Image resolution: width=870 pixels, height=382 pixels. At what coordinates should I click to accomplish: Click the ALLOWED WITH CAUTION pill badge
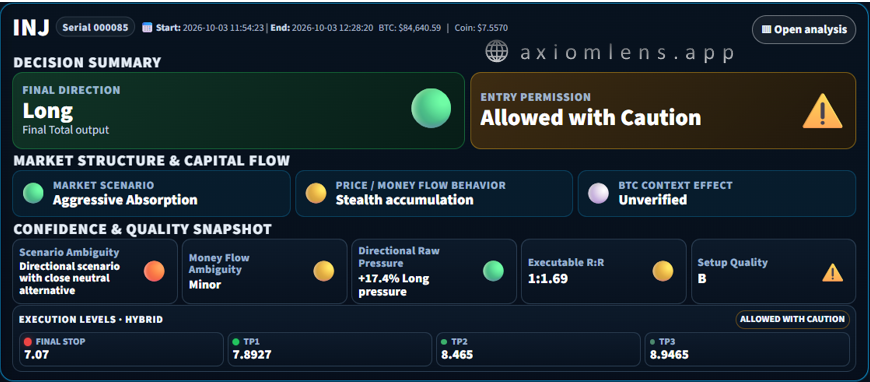[x=792, y=319]
